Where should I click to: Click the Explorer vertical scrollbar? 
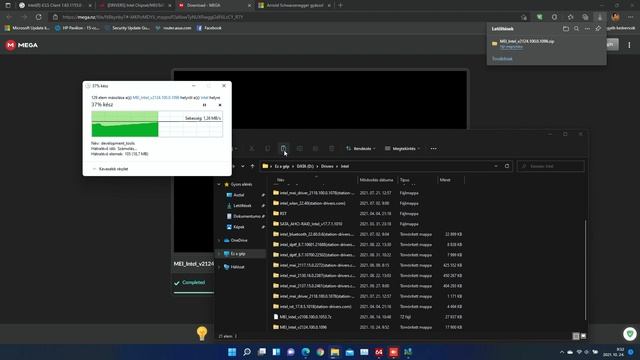585,269
